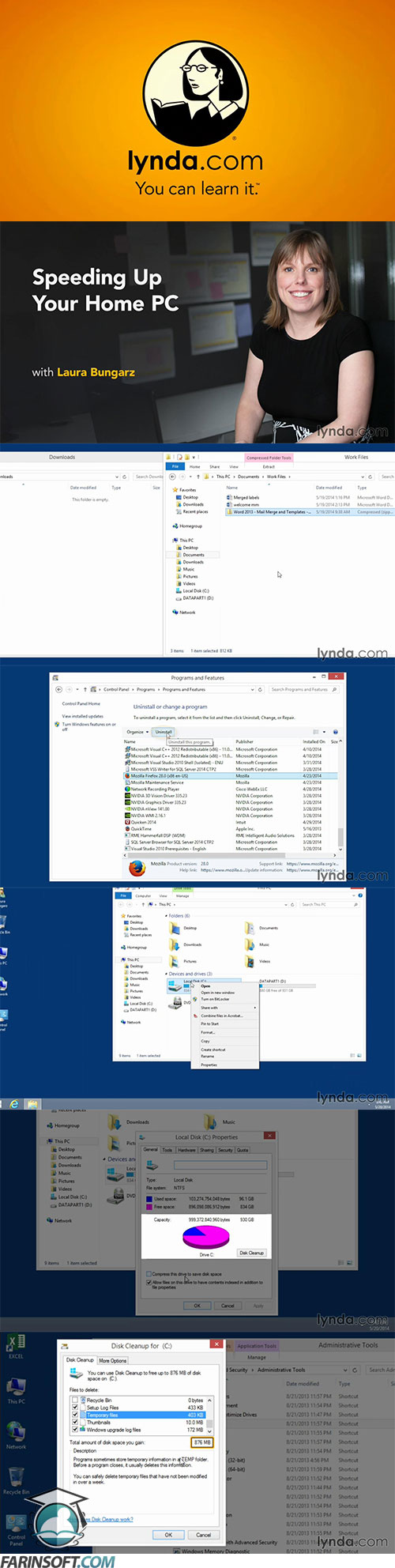The height and width of the screenshot is (1568, 395).
Task: Choose Turn on BitLocker in context menu
Action: (216, 1000)
